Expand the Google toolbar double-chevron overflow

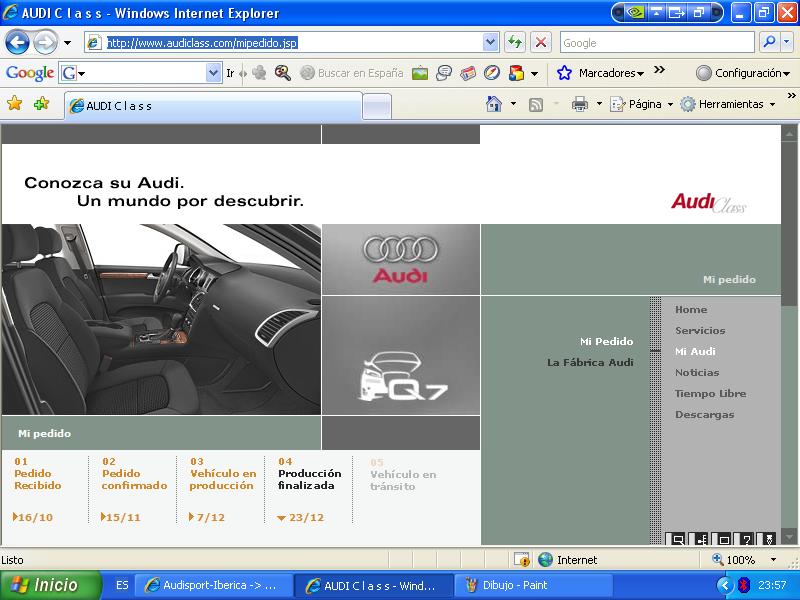click(x=660, y=70)
